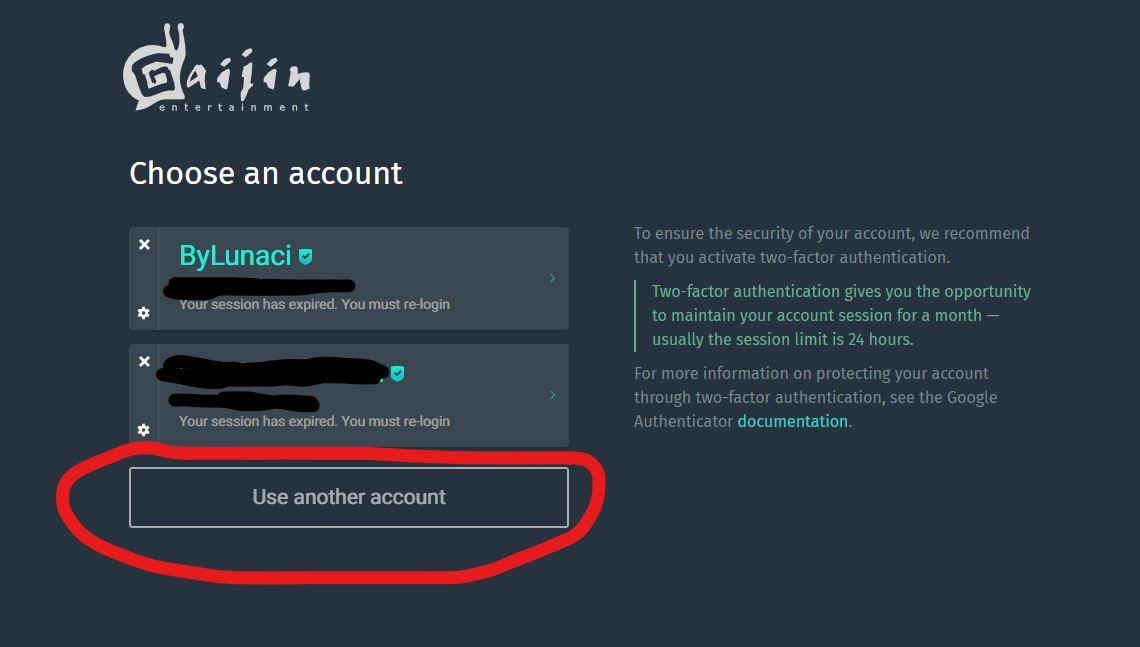Open settings gear for ByLunaci account
The width and height of the screenshot is (1140, 647).
(144, 313)
